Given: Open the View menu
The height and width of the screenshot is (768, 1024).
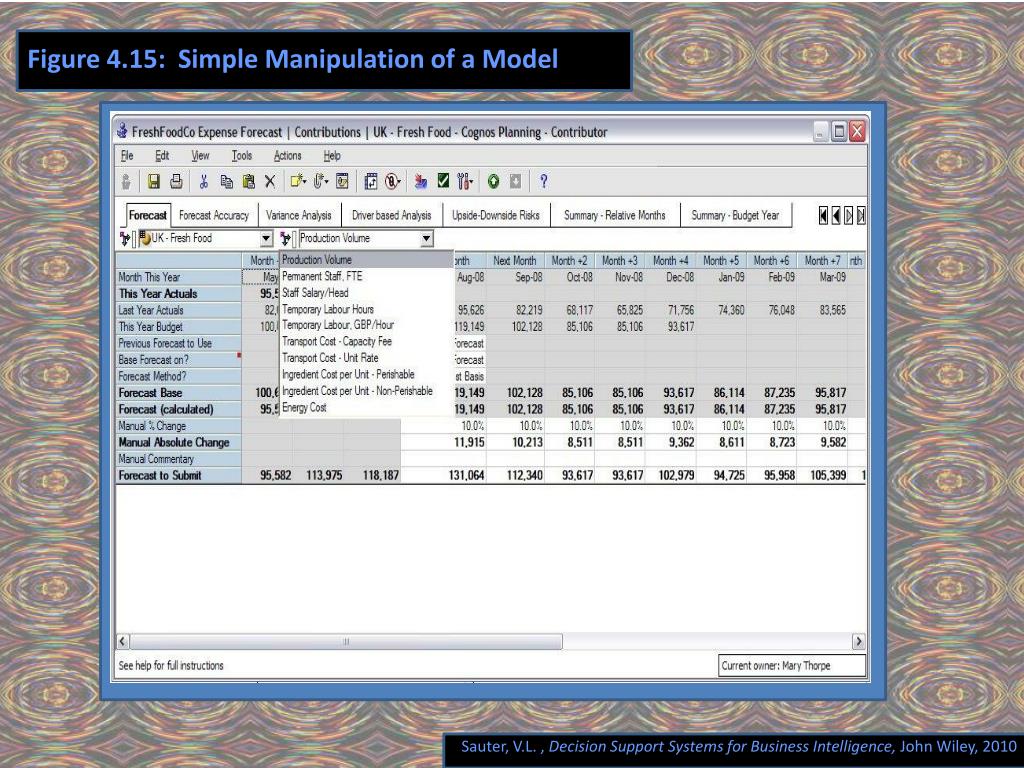Looking at the screenshot, I should (200, 155).
